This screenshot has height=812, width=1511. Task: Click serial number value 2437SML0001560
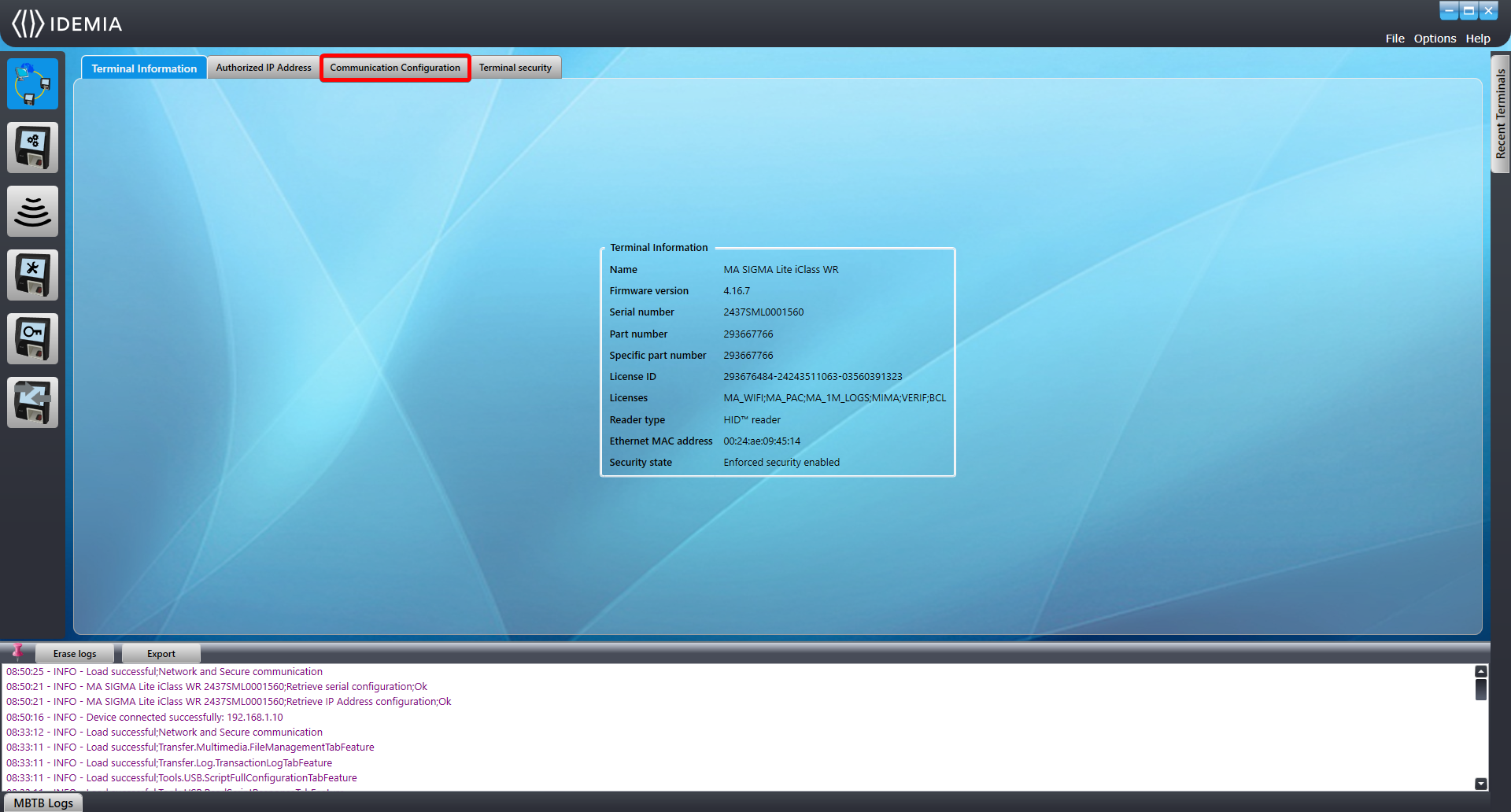(763, 312)
